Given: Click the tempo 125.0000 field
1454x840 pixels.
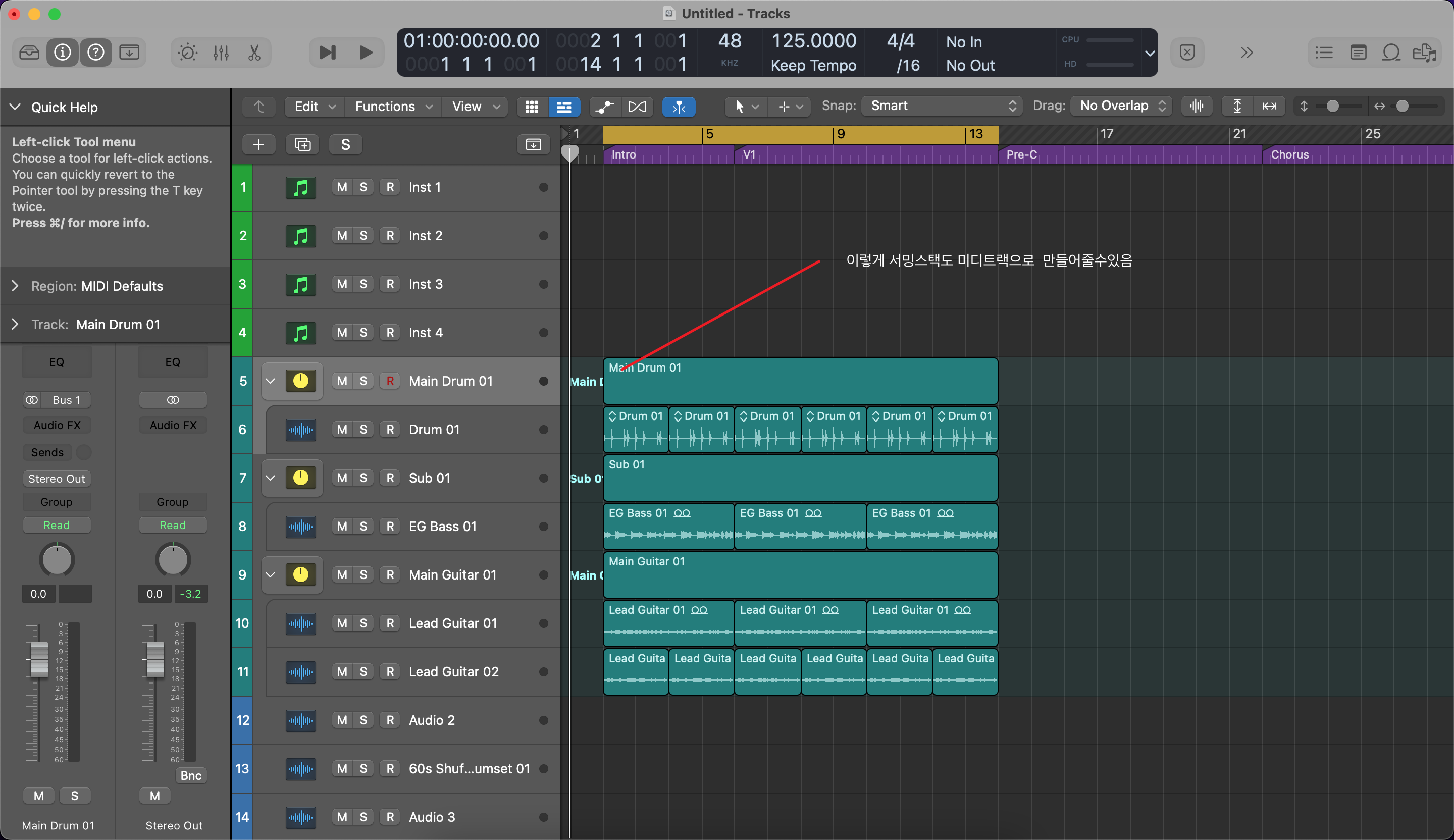Looking at the screenshot, I should [813, 41].
